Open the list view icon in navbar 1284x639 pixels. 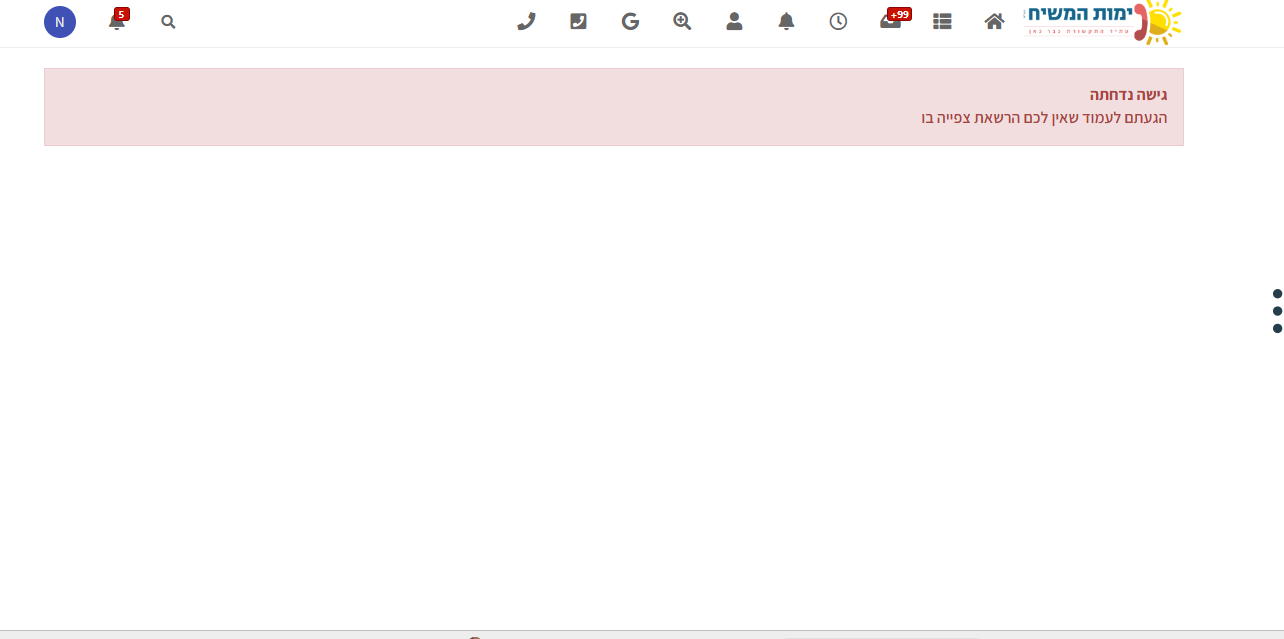click(942, 21)
